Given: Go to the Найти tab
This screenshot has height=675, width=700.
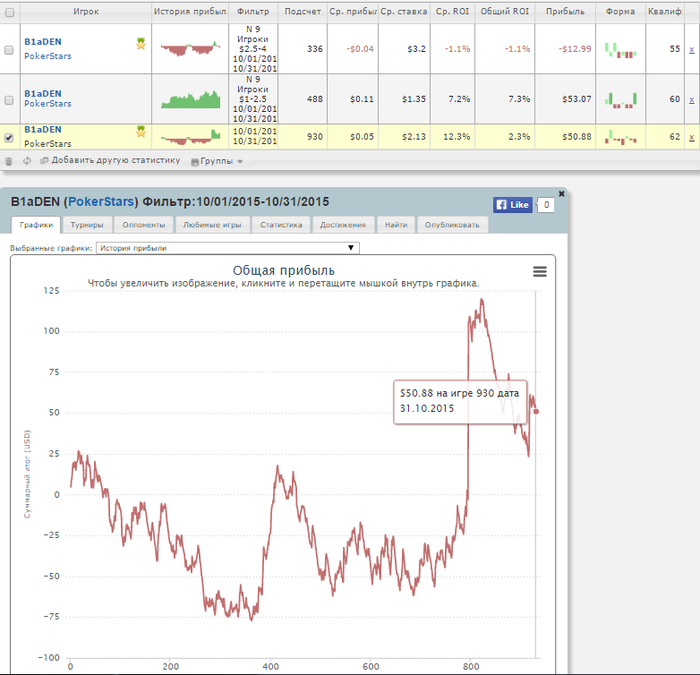Looking at the screenshot, I should (x=396, y=225).
